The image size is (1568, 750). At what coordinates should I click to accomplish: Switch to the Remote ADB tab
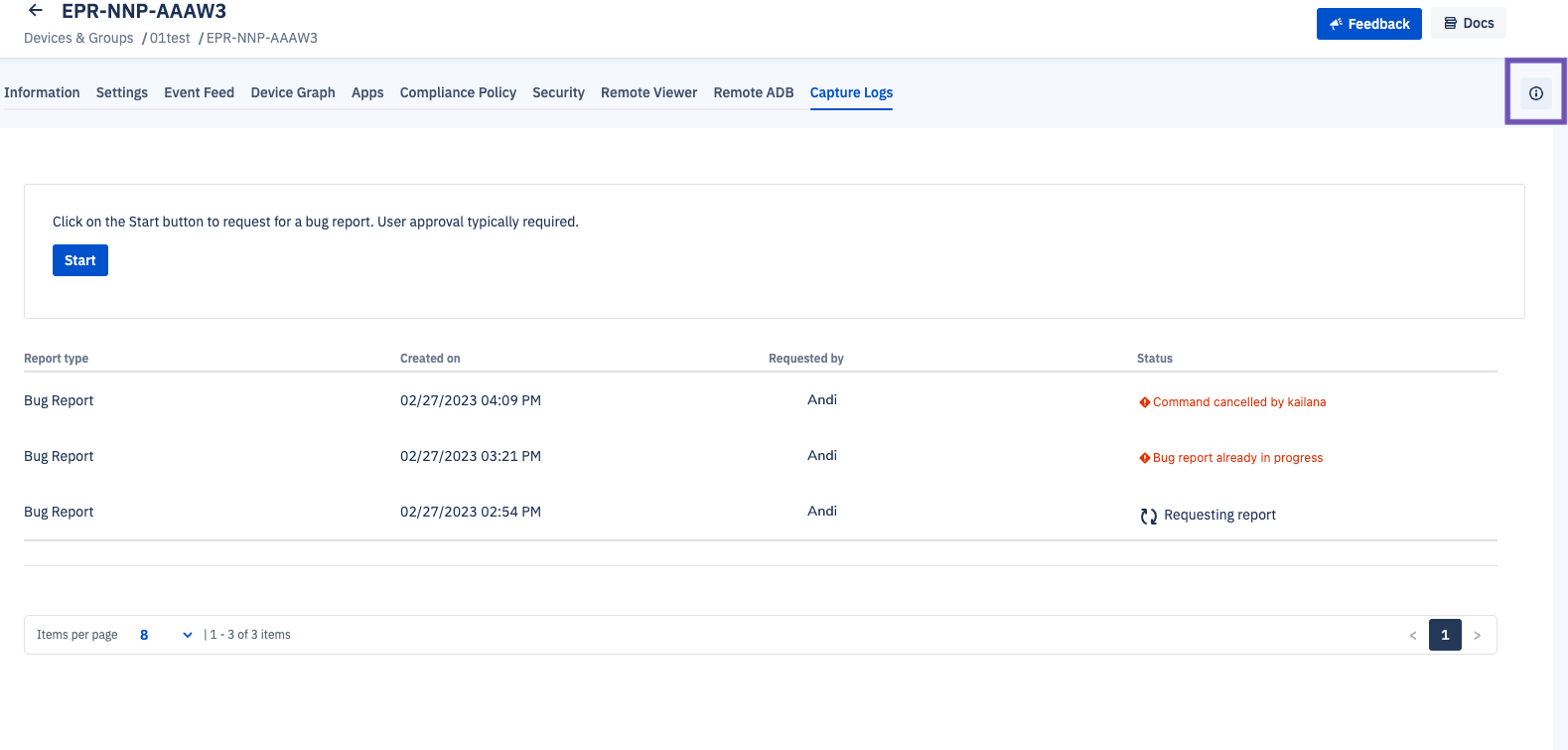(753, 92)
